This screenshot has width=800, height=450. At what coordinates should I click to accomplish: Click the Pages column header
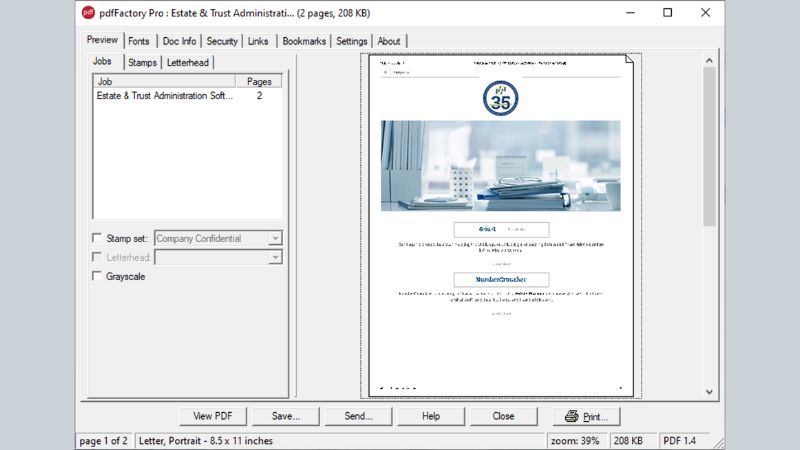tap(259, 82)
